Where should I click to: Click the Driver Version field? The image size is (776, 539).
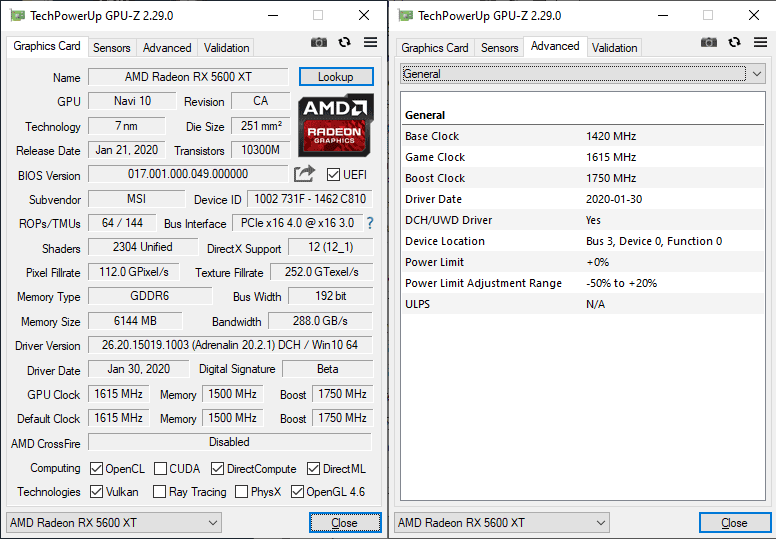(230, 345)
